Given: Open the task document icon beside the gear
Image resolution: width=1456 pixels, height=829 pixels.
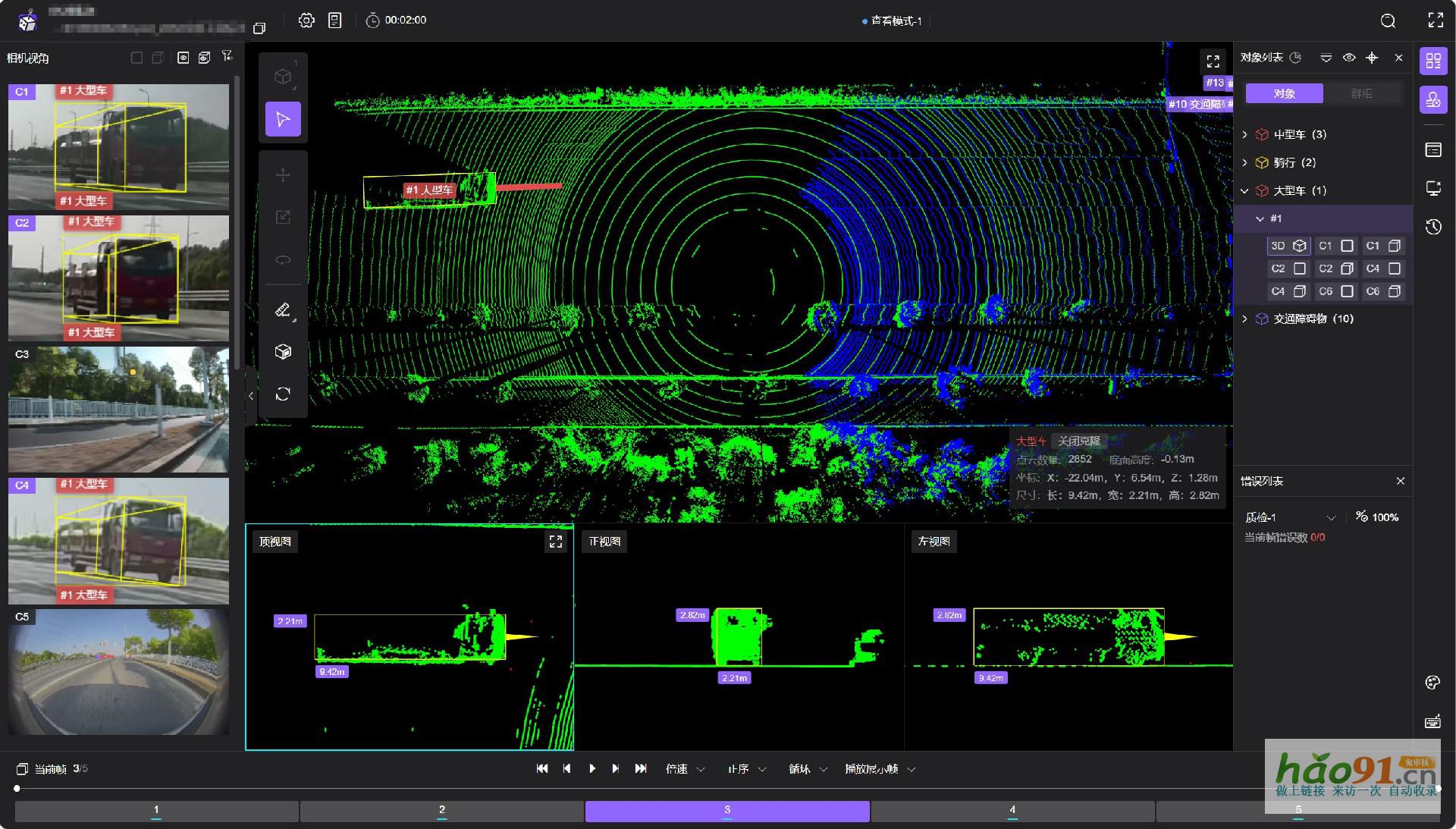Looking at the screenshot, I should (x=335, y=20).
